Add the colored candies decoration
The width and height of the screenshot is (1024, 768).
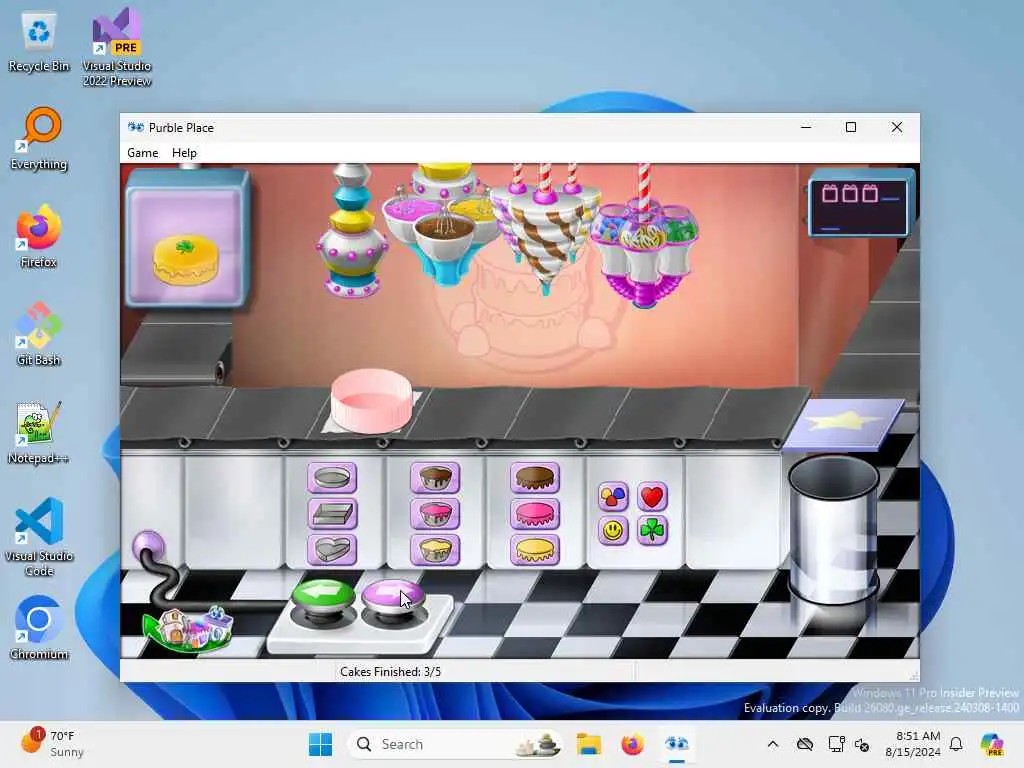click(x=613, y=497)
